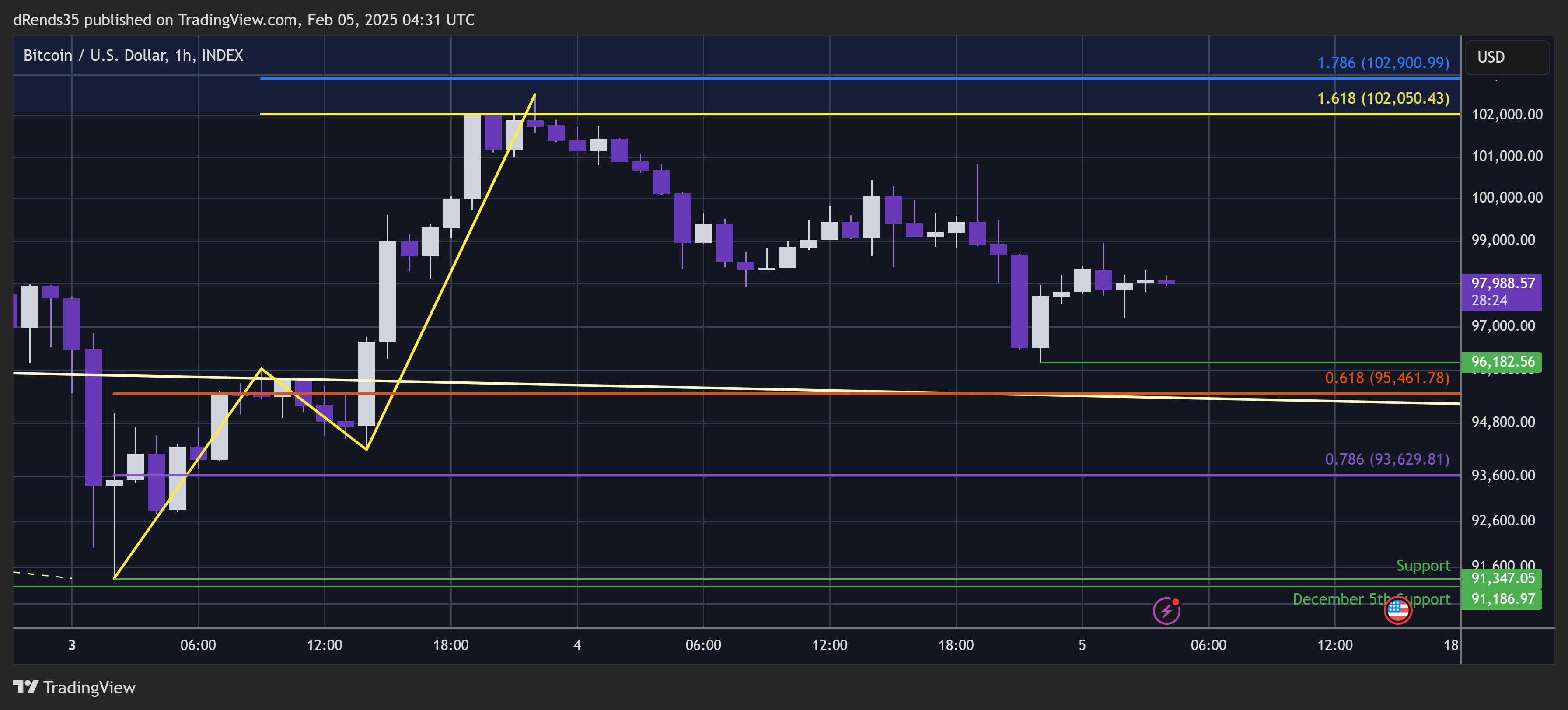Click the purple 0.786 horizontal line
Screen dimensions: 1568x710
[786, 475]
